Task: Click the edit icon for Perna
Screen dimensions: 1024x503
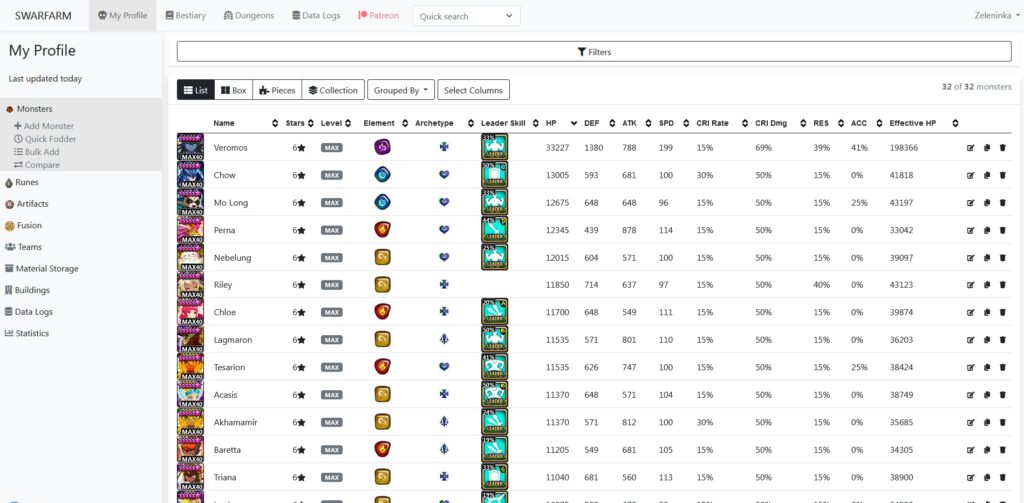Action: coord(970,230)
